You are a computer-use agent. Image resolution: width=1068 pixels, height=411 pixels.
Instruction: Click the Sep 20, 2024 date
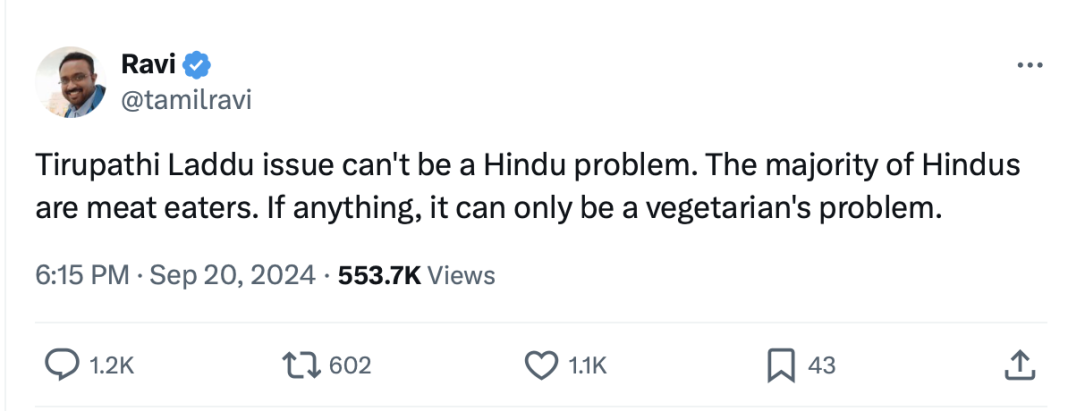click(232, 275)
